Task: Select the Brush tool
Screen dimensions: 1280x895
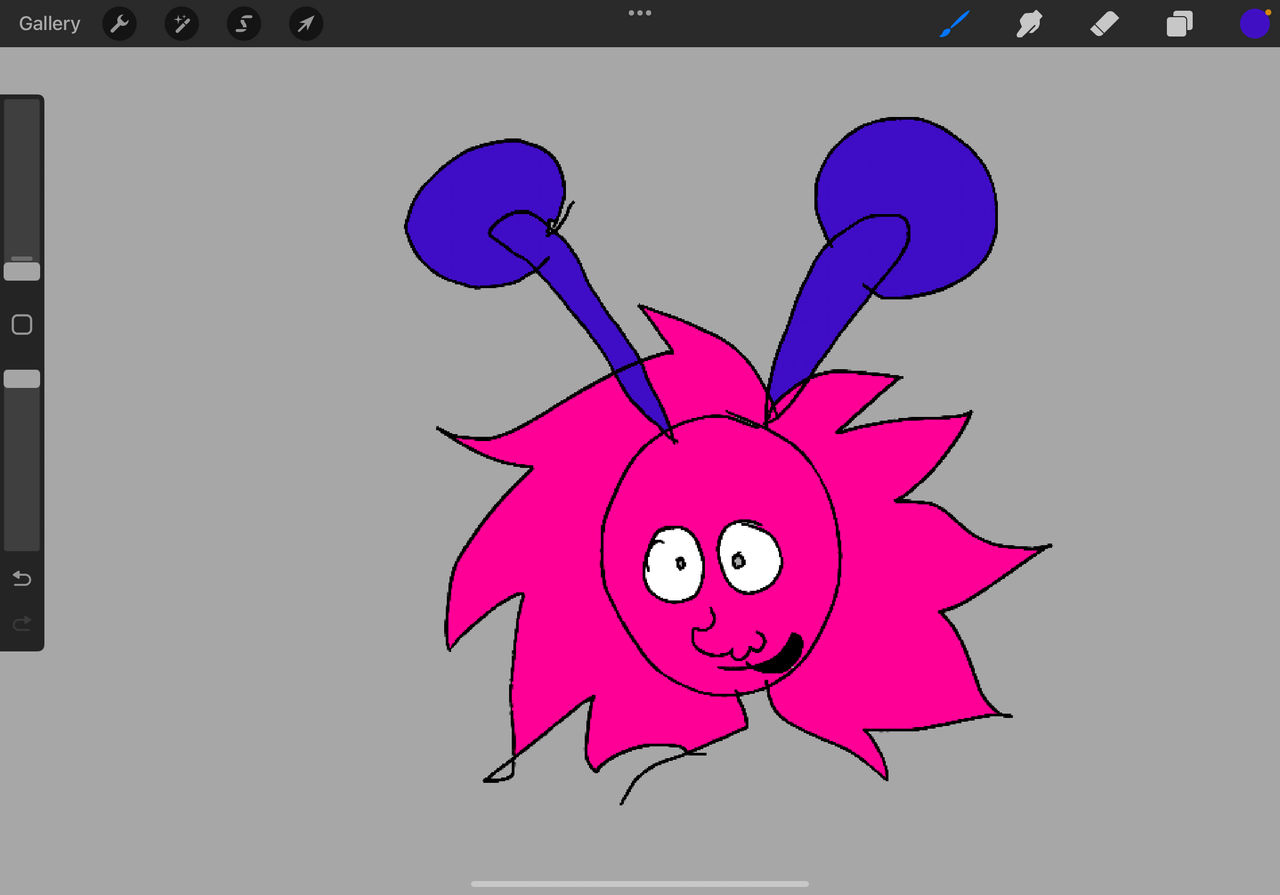Action: [955, 24]
